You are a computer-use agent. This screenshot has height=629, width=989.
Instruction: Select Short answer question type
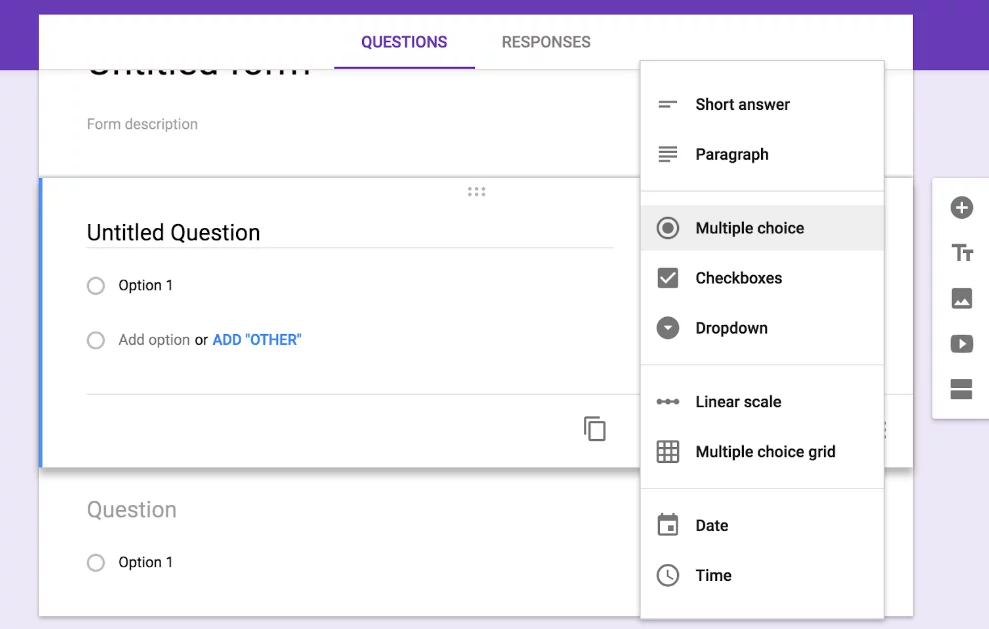pos(742,104)
